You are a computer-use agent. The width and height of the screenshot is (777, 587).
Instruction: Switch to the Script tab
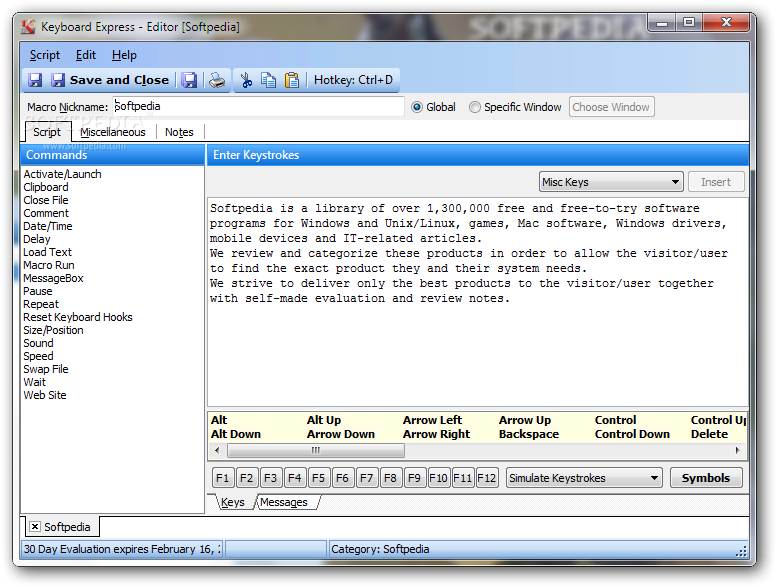[47, 132]
